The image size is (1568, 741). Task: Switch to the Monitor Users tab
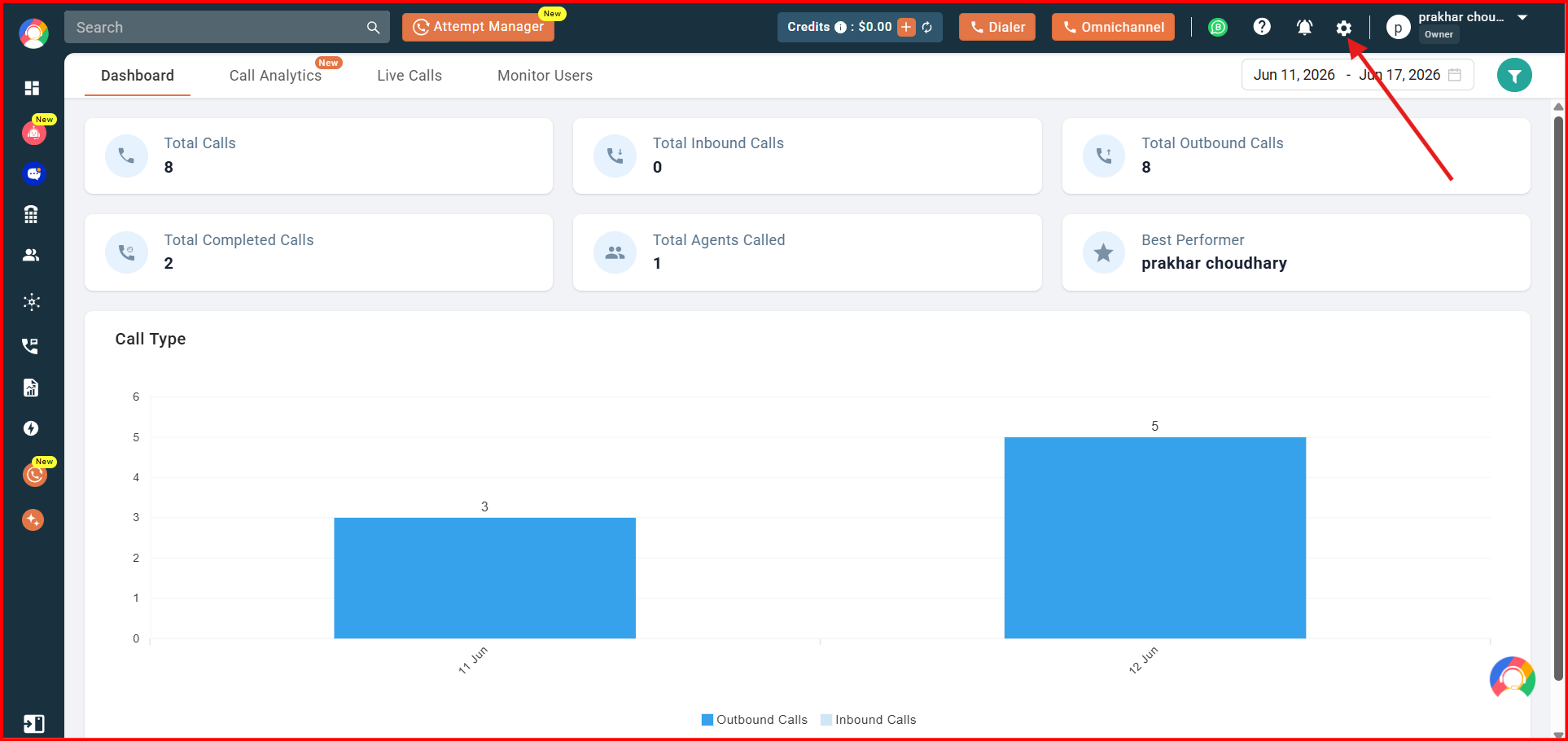[x=545, y=76]
